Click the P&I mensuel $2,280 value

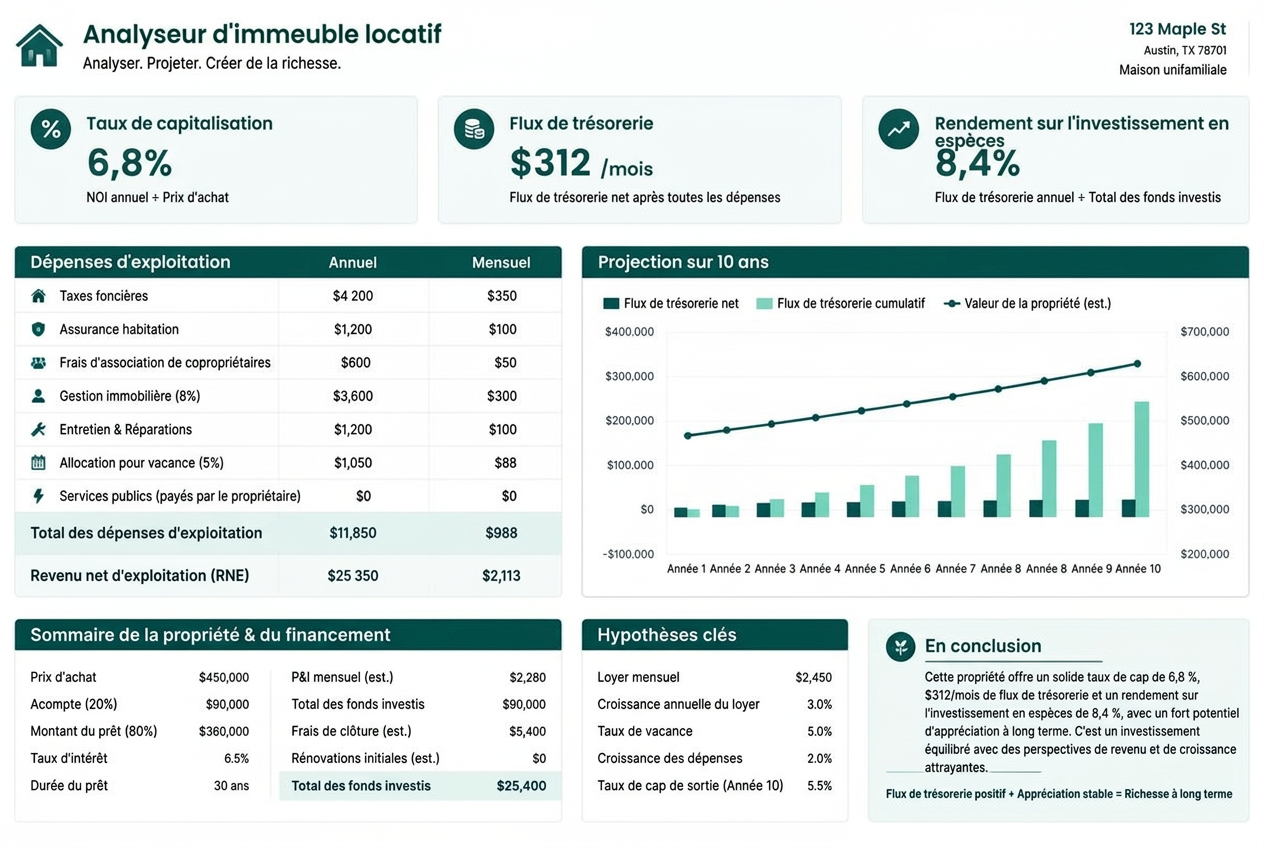click(x=528, y=677)
